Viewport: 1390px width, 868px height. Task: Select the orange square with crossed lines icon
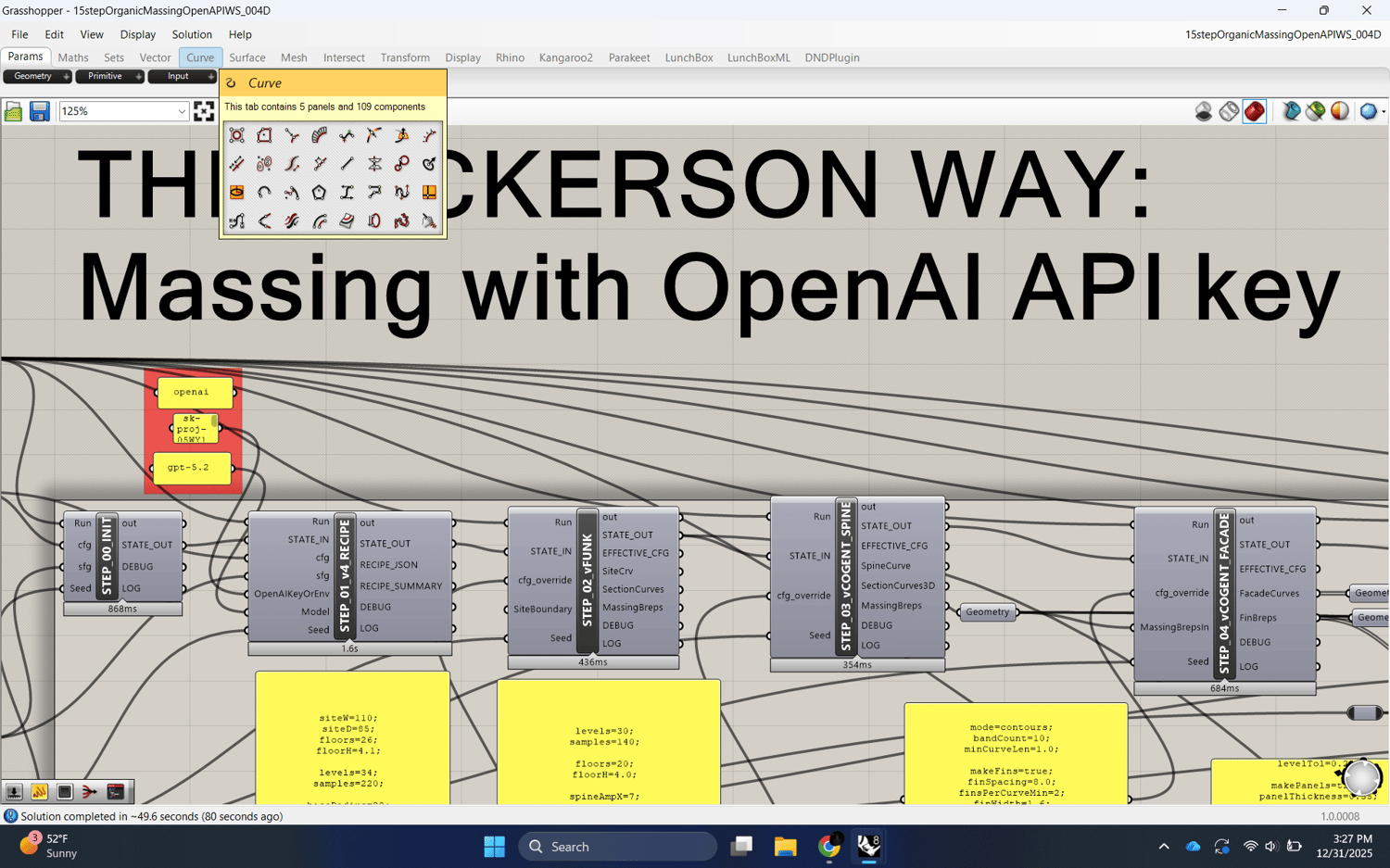pyautogui.click(x=429, y=193)
